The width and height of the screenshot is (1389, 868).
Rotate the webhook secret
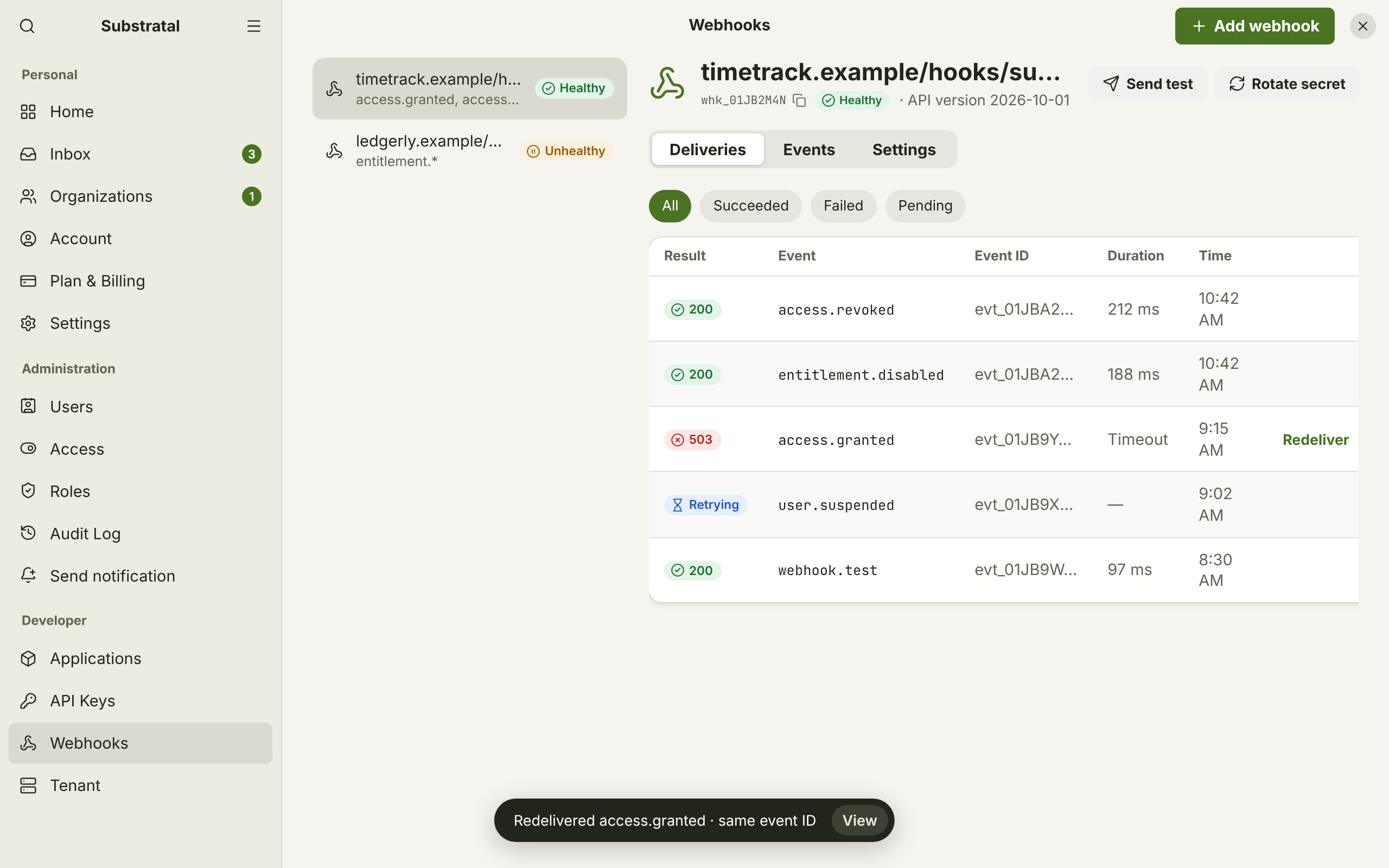click(x=1287, y=84)
